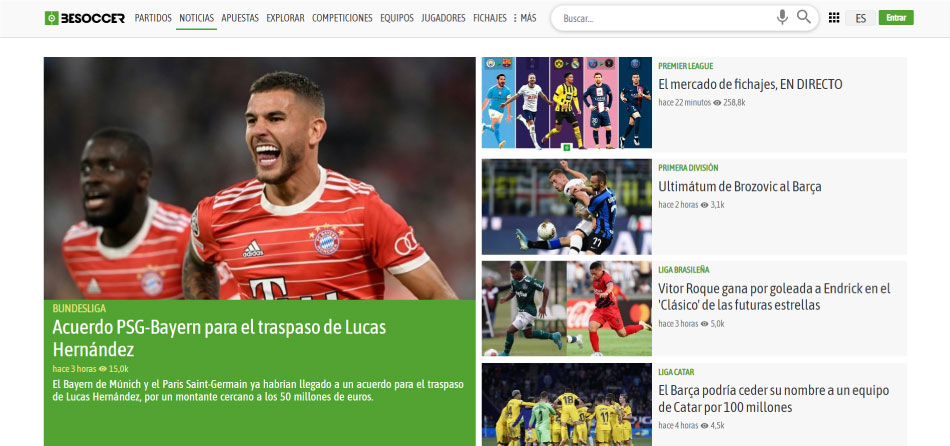Open the main Lucas Hernández photo
950x446 pixels.
259,178
